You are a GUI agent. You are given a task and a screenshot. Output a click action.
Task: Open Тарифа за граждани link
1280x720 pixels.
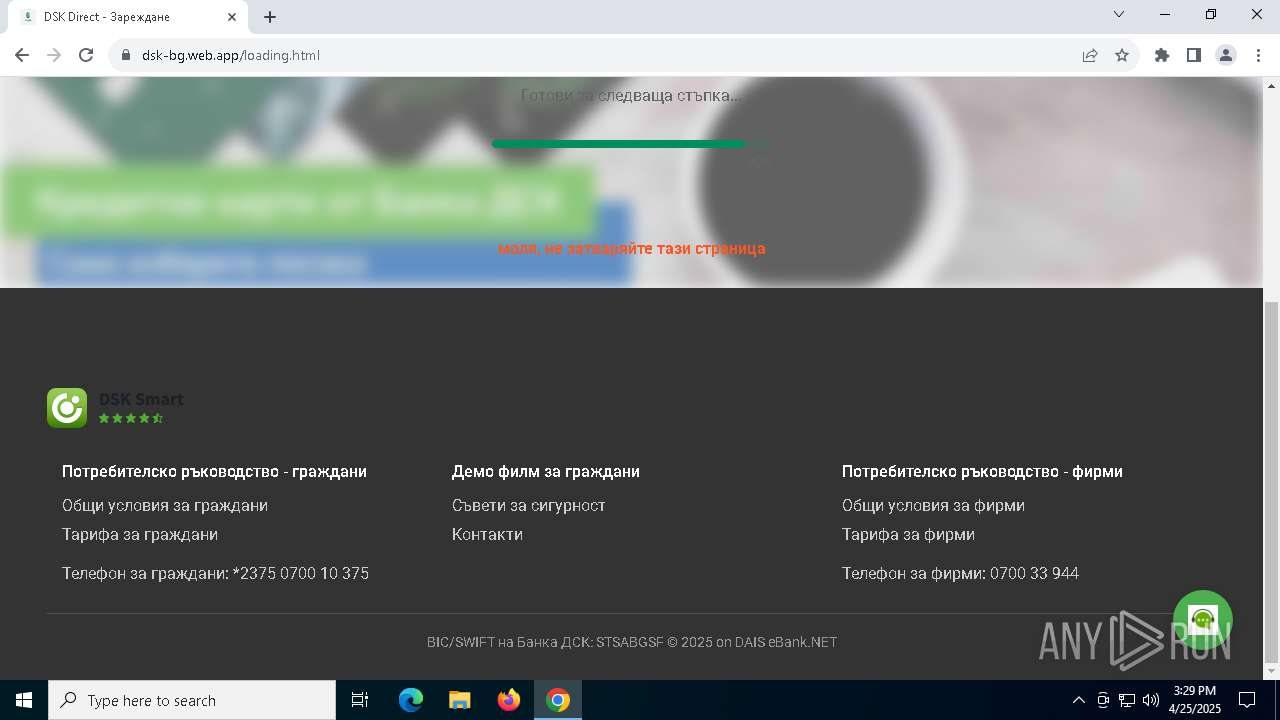pos(140,534)
